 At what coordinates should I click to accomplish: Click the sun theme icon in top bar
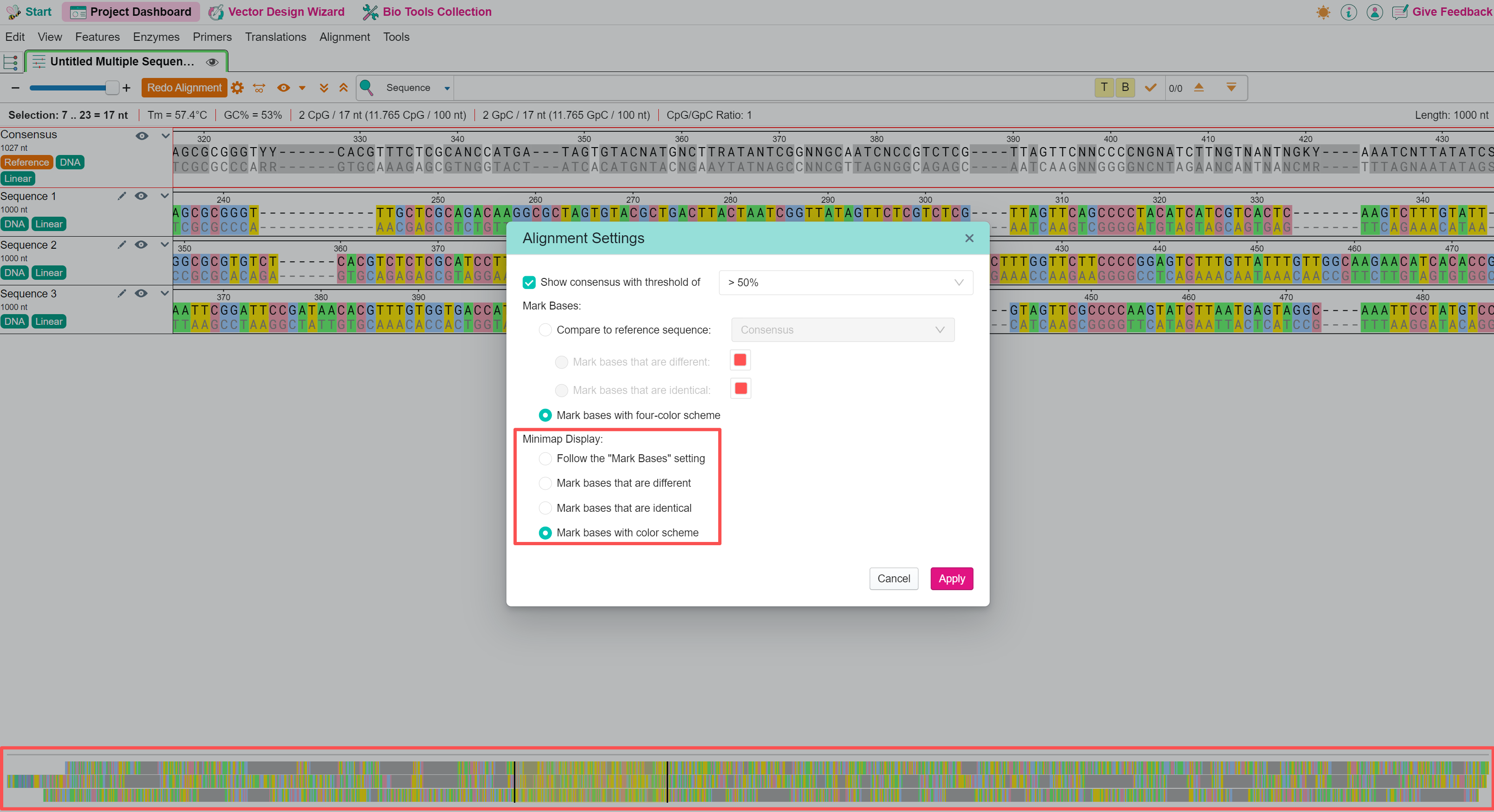(x=1323, y=12)
